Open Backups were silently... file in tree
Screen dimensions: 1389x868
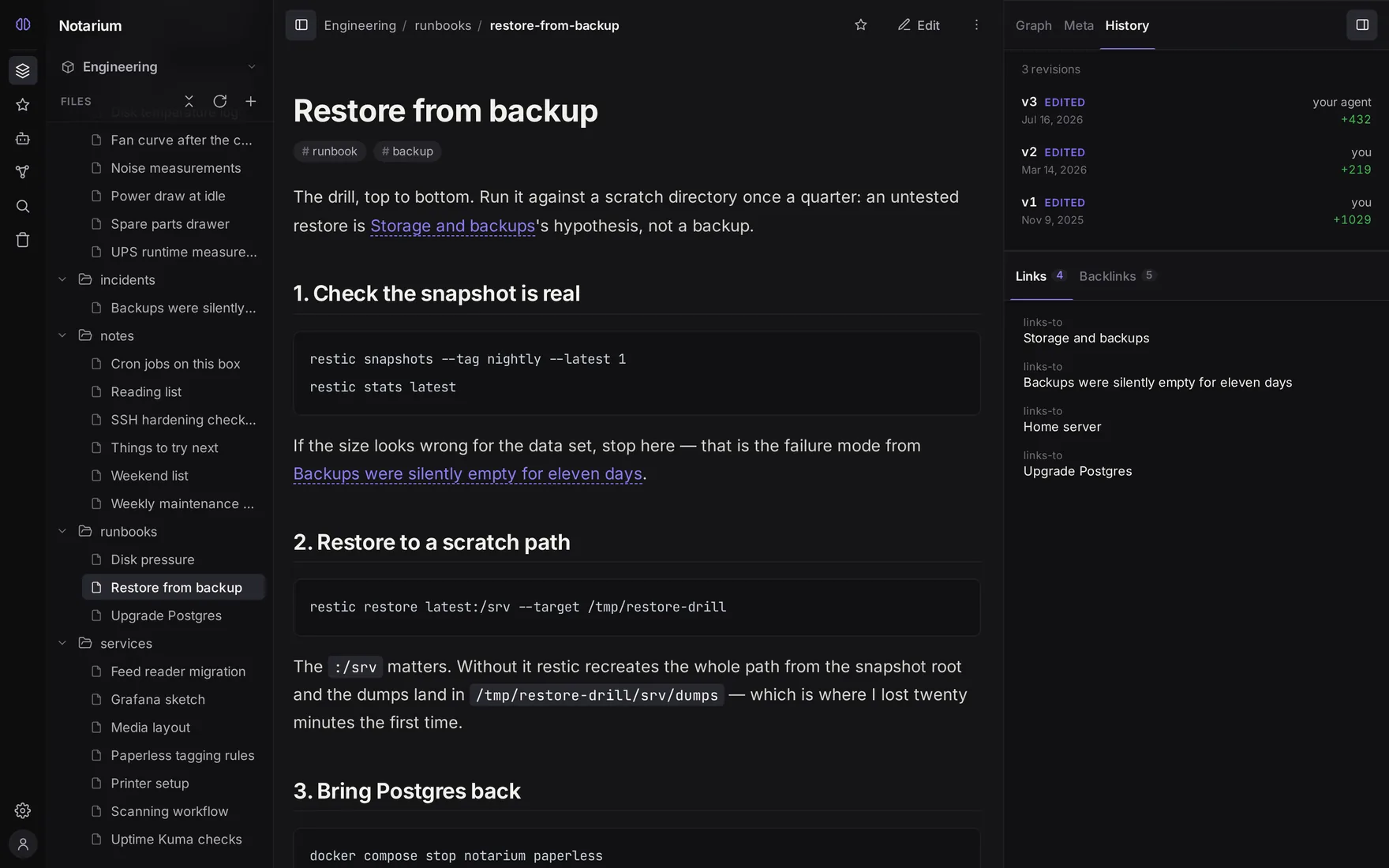174,308
